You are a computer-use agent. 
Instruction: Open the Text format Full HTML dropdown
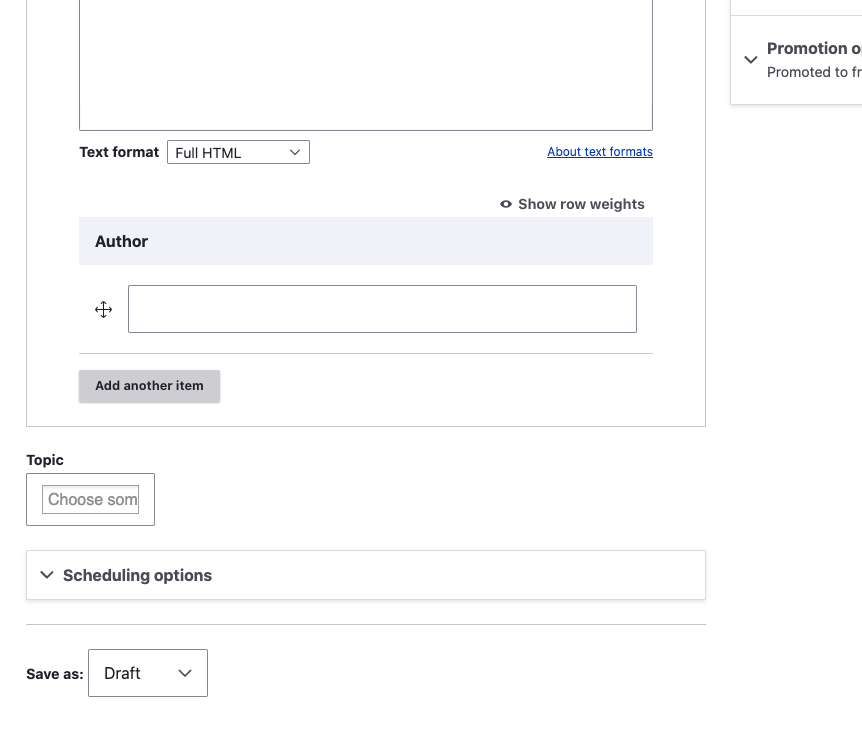click(238, 152)
